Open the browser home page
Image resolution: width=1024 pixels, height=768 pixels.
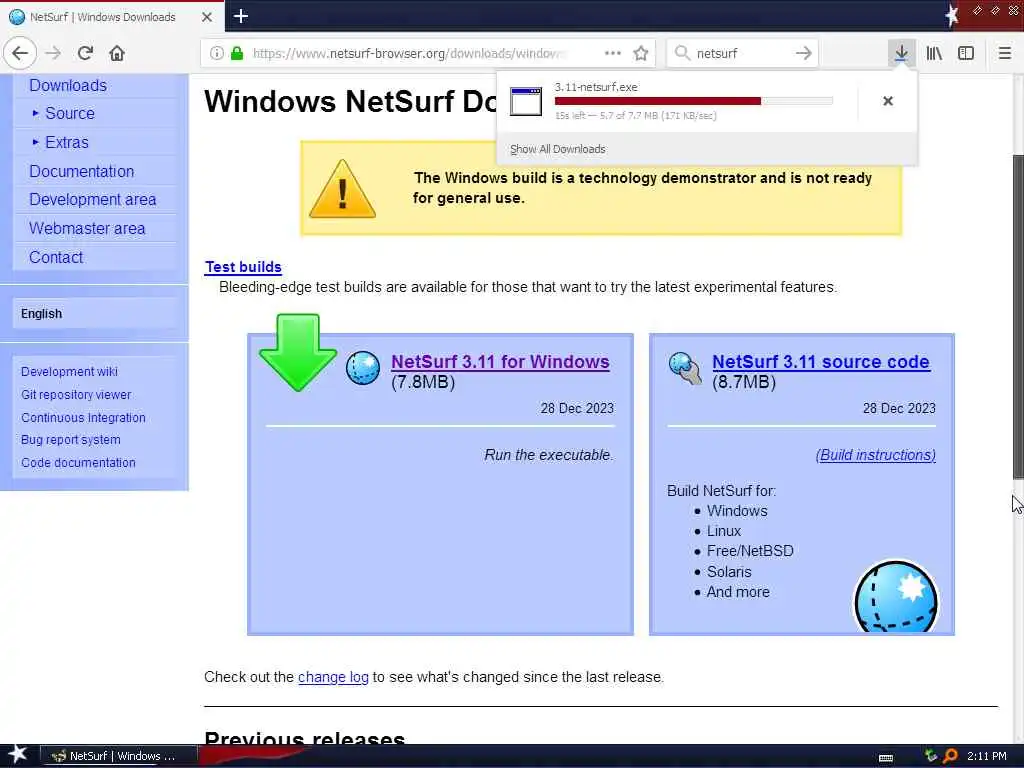[117, 53]
